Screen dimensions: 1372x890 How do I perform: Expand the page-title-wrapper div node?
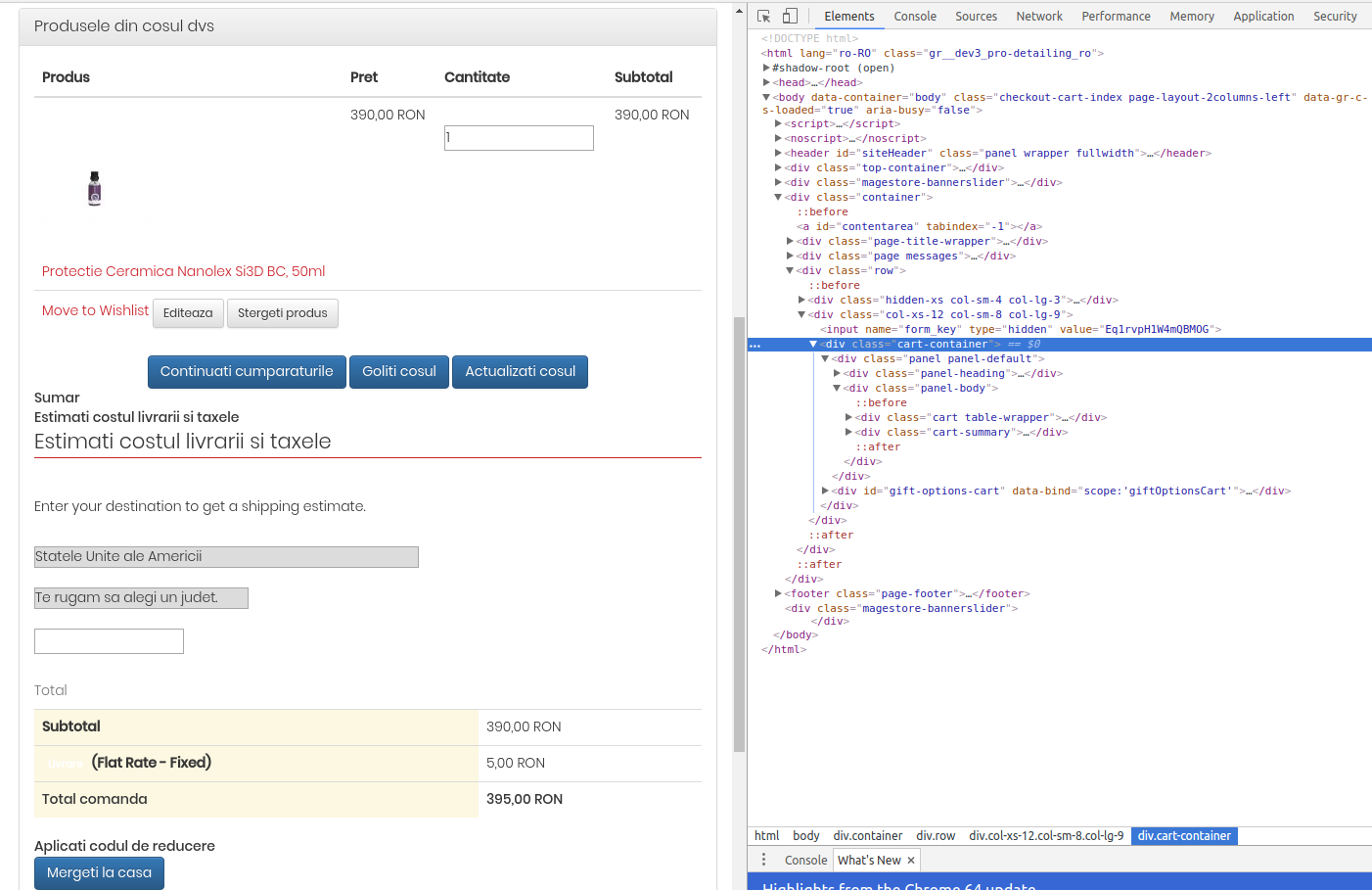click(790, 241)
